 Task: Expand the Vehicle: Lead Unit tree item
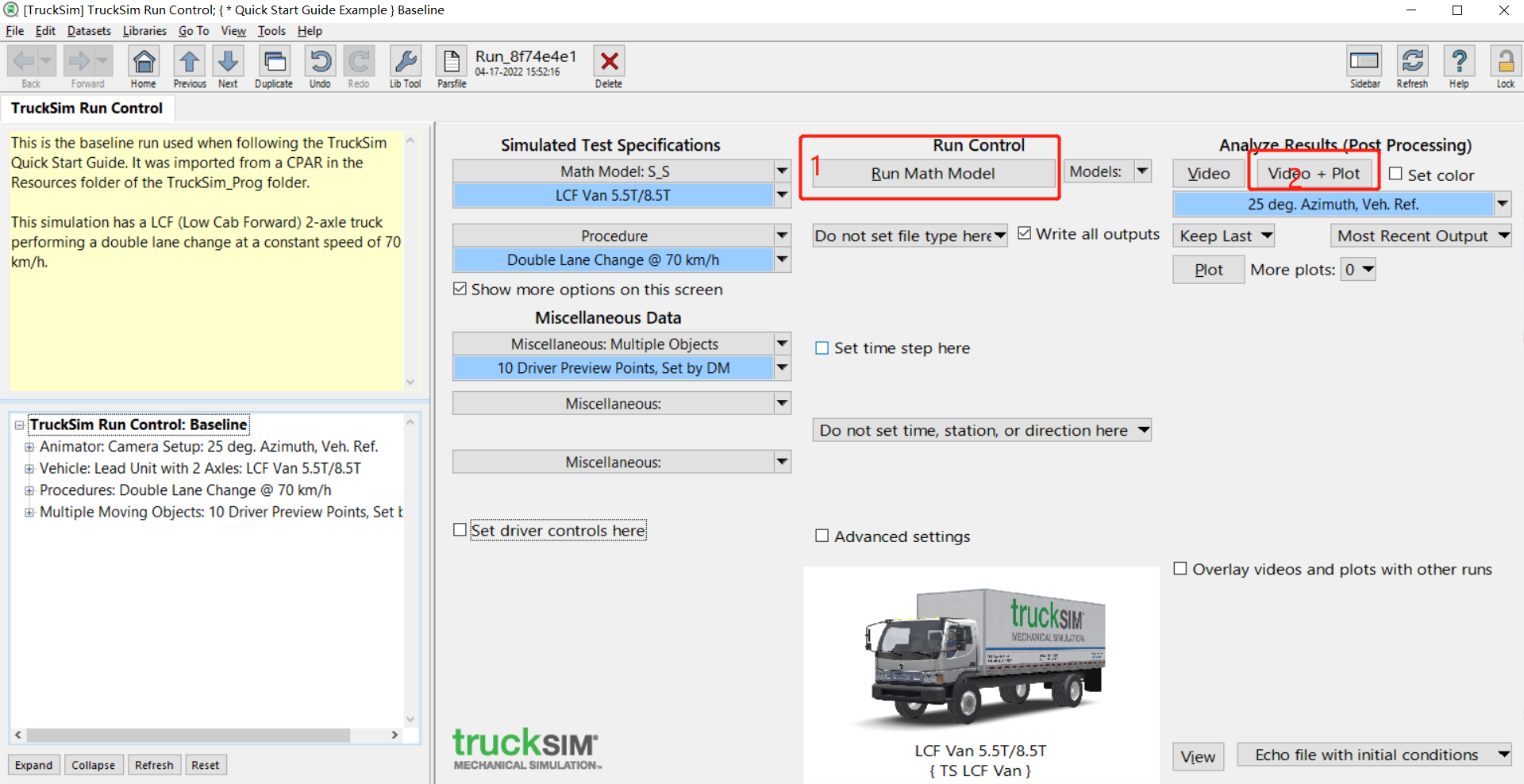click(x=30, y=468)
